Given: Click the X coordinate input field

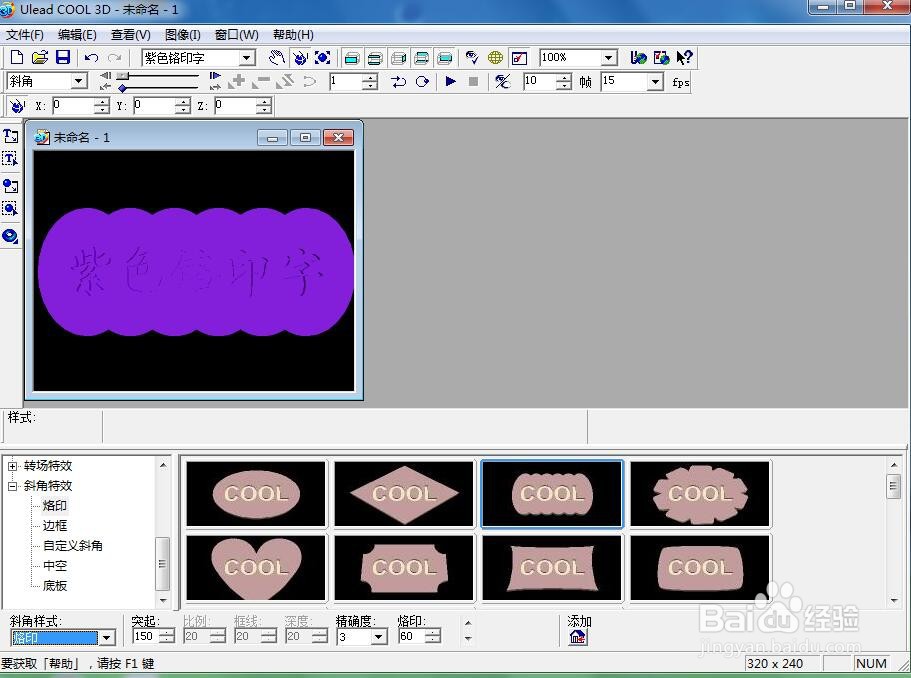Looking at the screenshot, I should [x=73, y=105].
